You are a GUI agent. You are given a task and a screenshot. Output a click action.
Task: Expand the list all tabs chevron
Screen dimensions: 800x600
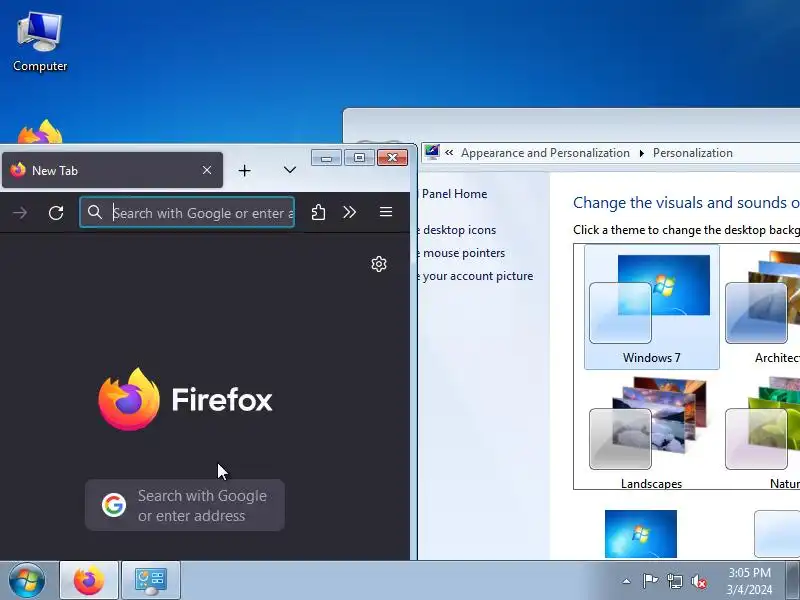pyautogui.click(x=290, y=170)
